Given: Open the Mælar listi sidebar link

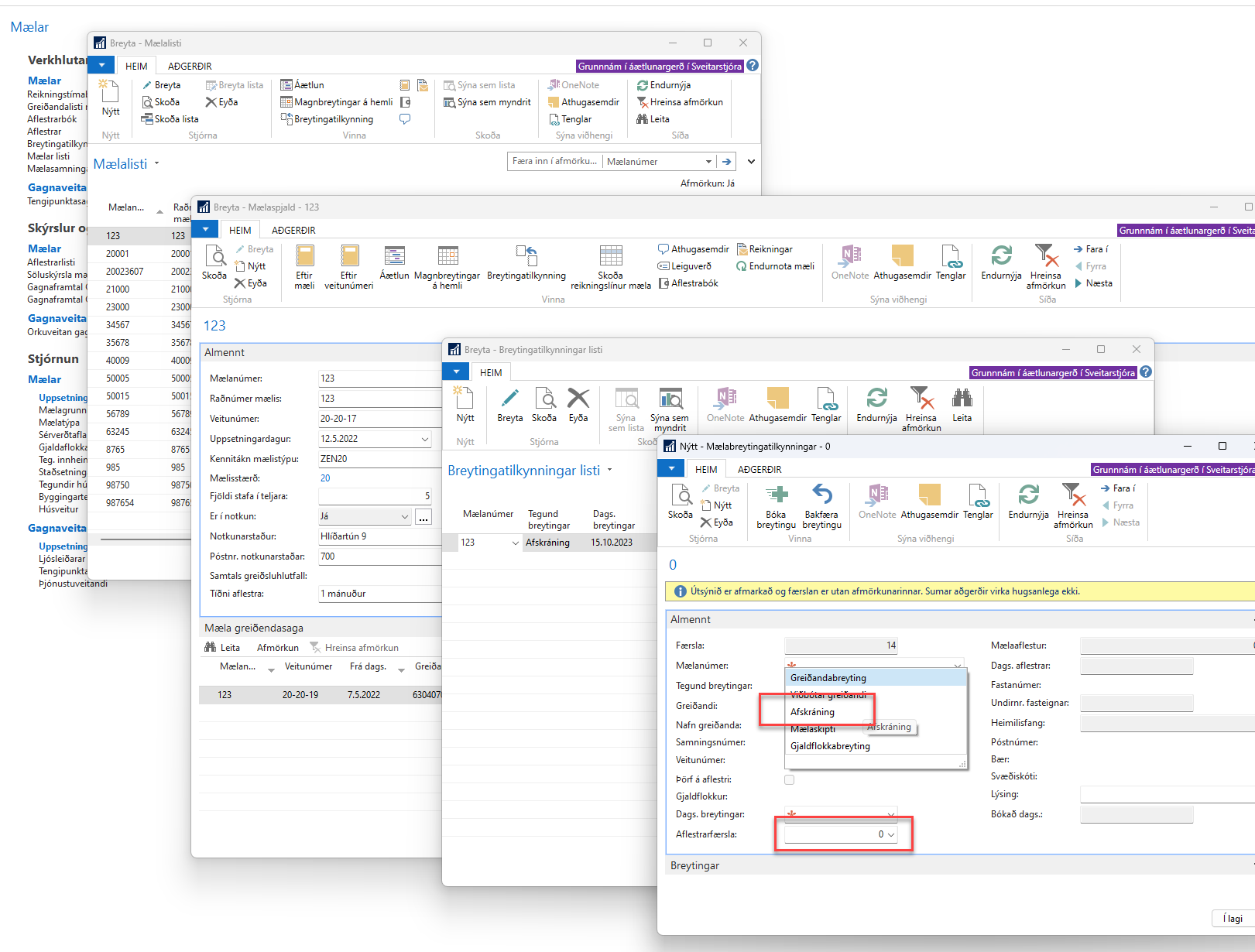Looking at the screenshot, I should 48,156.
